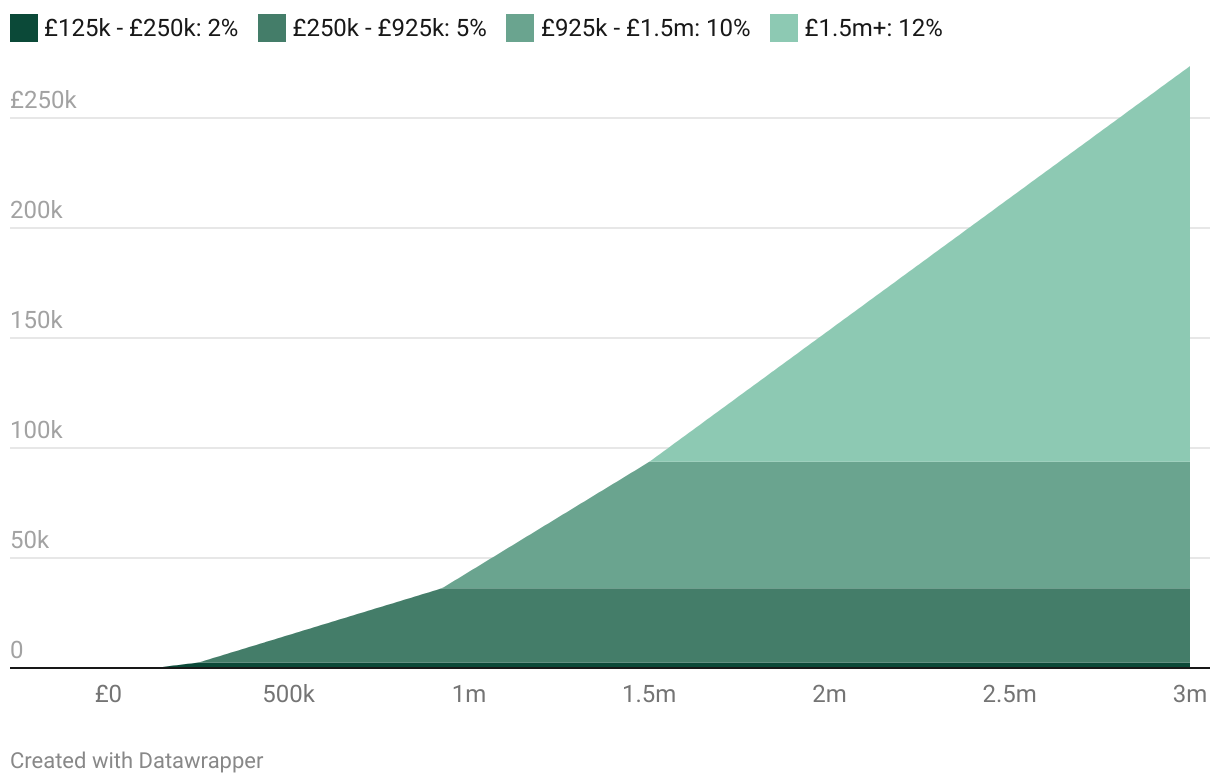Click the '£250k - £925k: 5%' legend text
This screenshot has width=1220, height=784.
(389, 28)
